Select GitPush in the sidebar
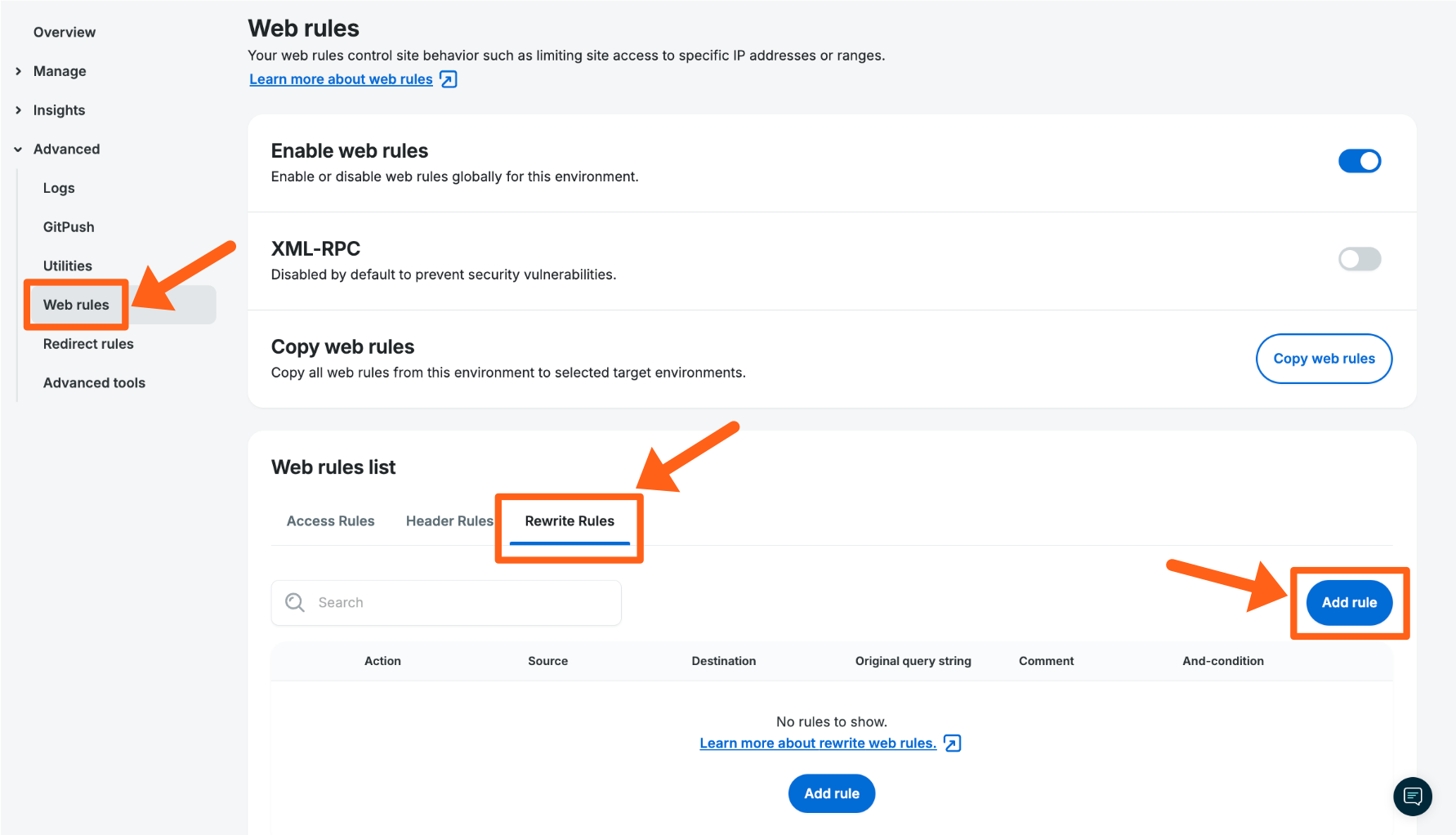Screen dimensions: 1456x835 (x=68, y=226)
